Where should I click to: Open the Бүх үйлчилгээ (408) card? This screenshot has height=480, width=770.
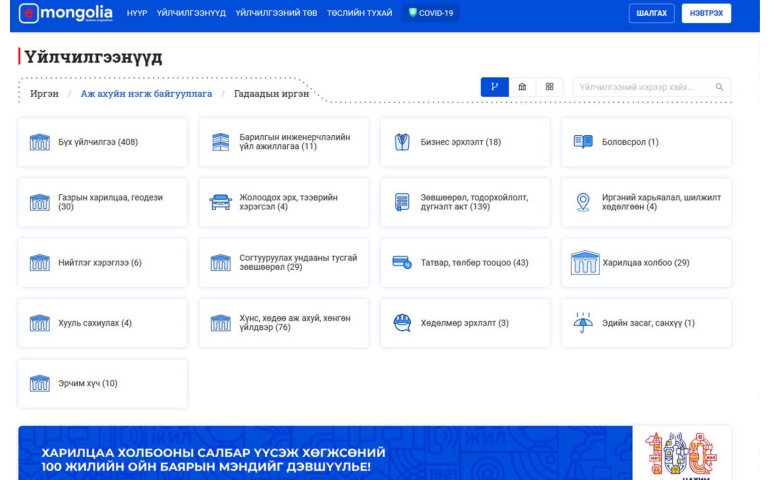[x=103, y=142]
